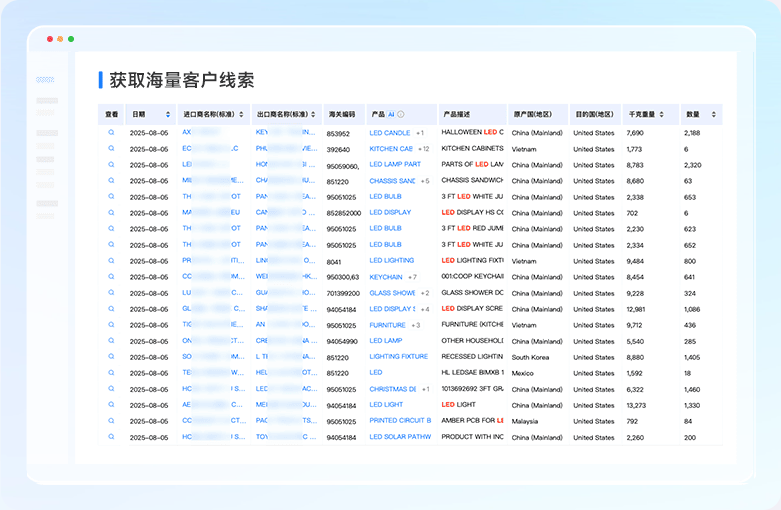Sort by 千克重量 column arrows
This screenshot has height=510, width=781.
pyautogui.click(x=661, y=115)
